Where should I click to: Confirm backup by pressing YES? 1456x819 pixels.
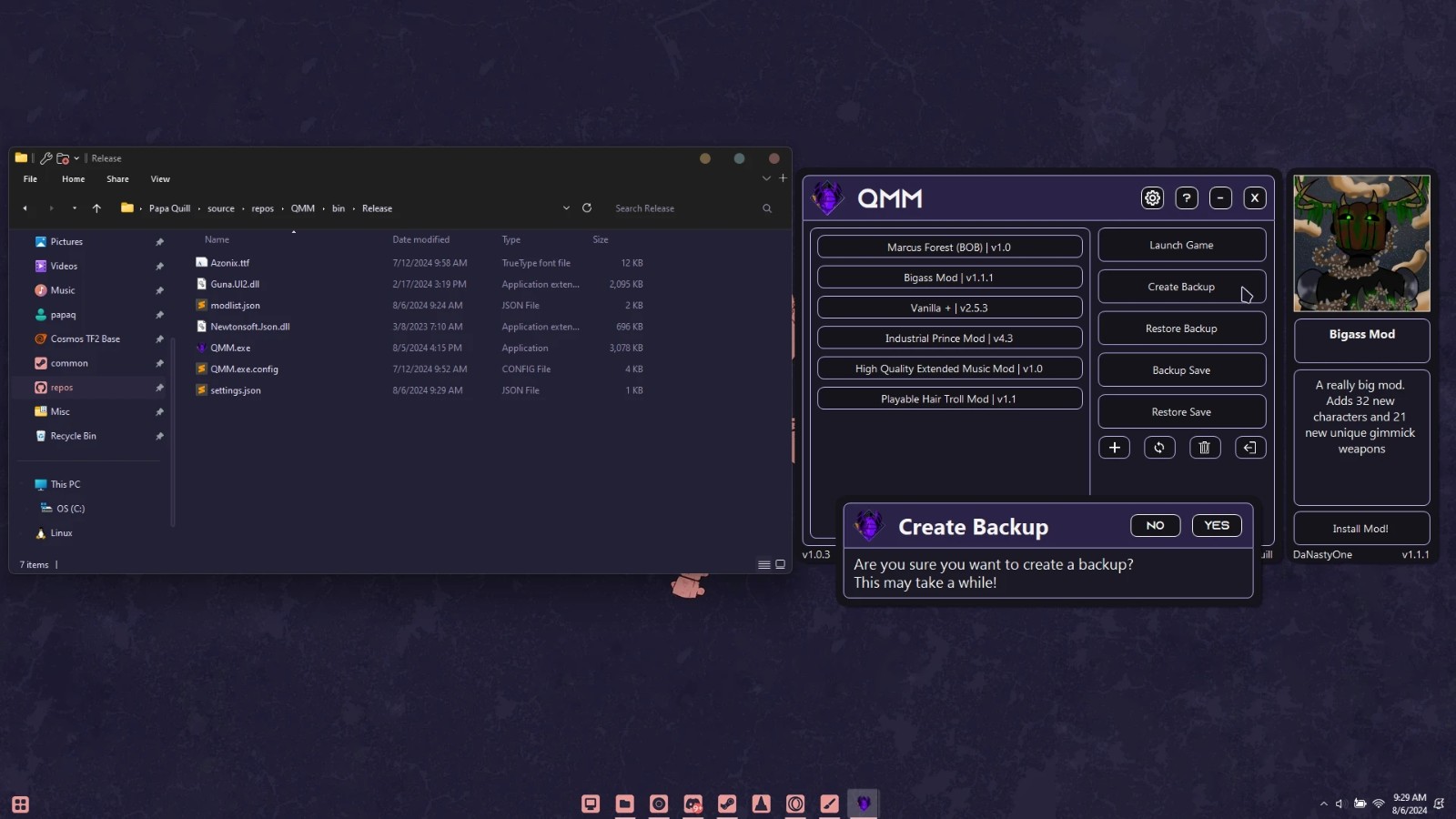coord(1216,526)
